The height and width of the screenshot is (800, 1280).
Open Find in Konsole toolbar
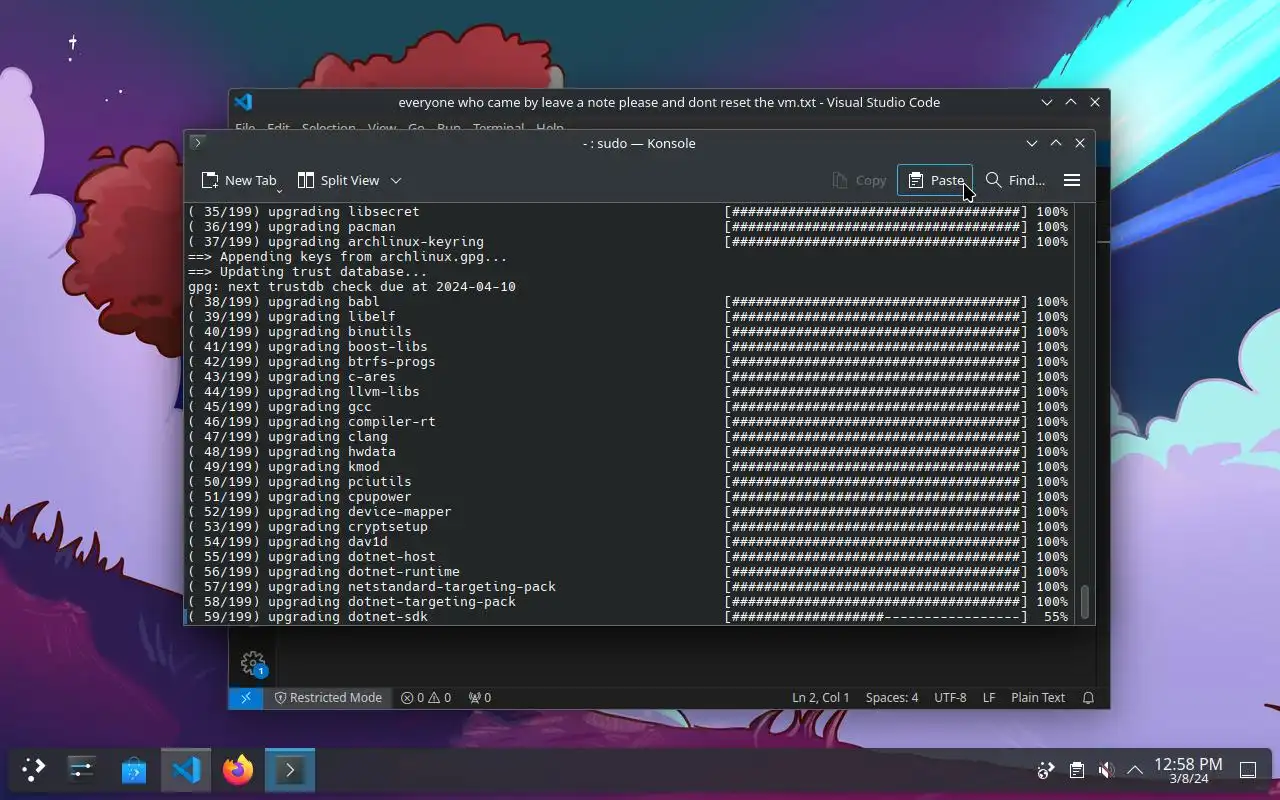(1015, 180)
